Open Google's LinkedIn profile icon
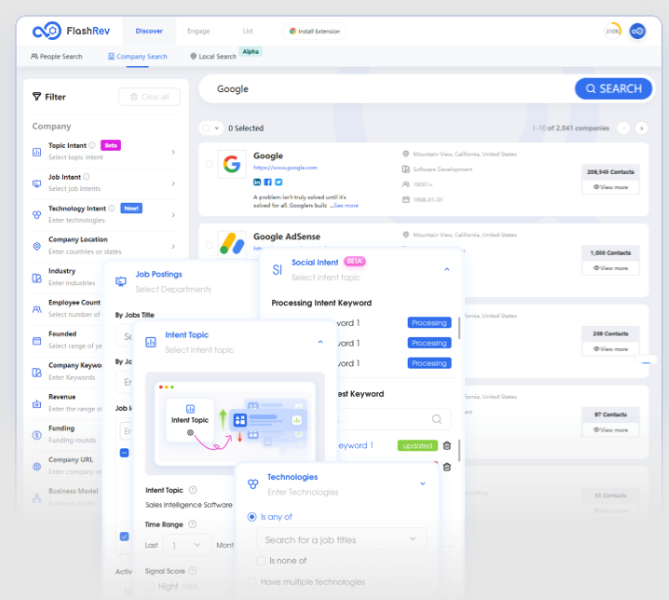 click(257, 182)
